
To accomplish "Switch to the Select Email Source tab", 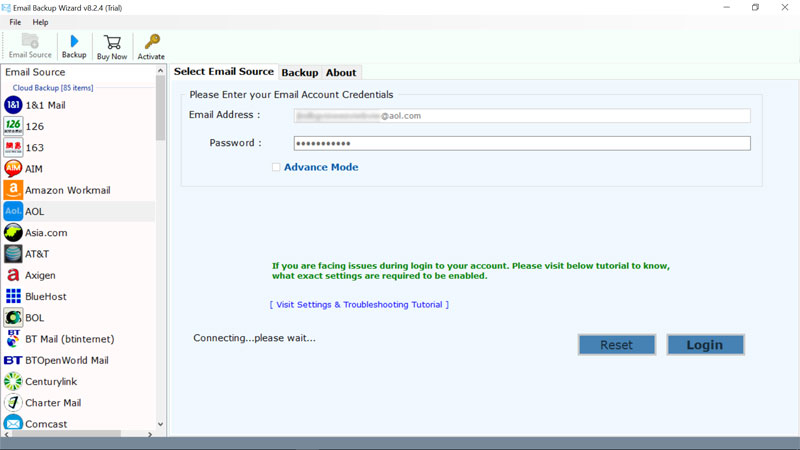I will pos(223,71).
